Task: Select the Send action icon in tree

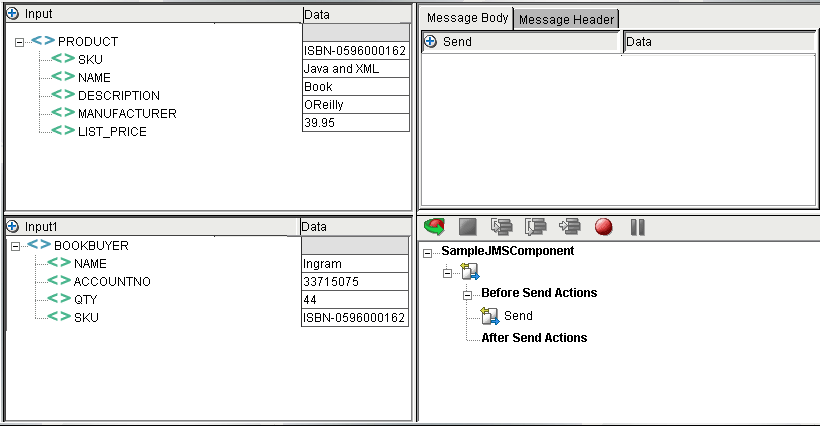Action: click(x=490, y=316)
